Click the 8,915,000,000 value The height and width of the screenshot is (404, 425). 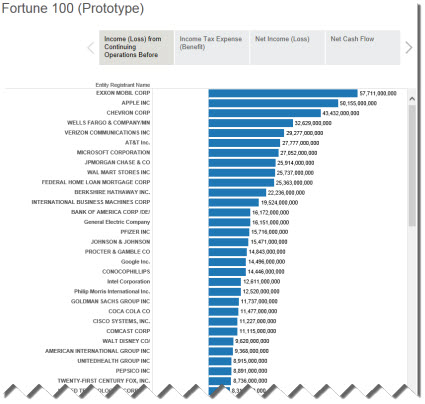pyautogui.click(x=250, y=361)
